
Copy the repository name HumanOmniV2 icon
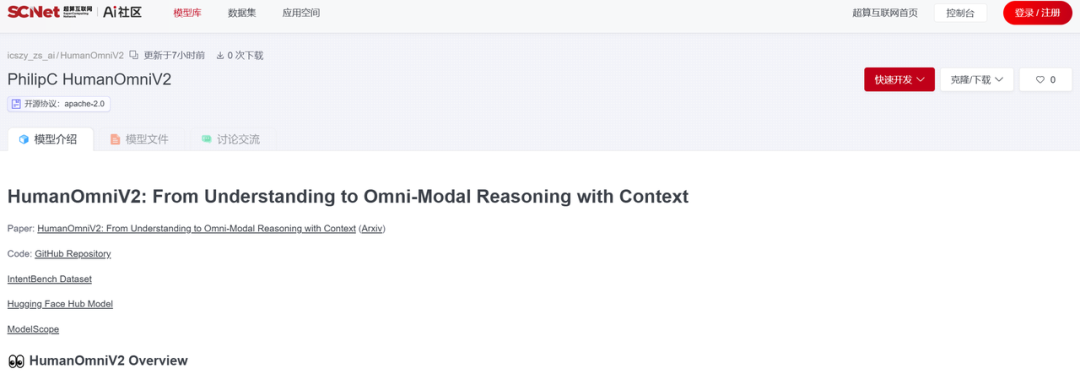[x=134, y=55]
